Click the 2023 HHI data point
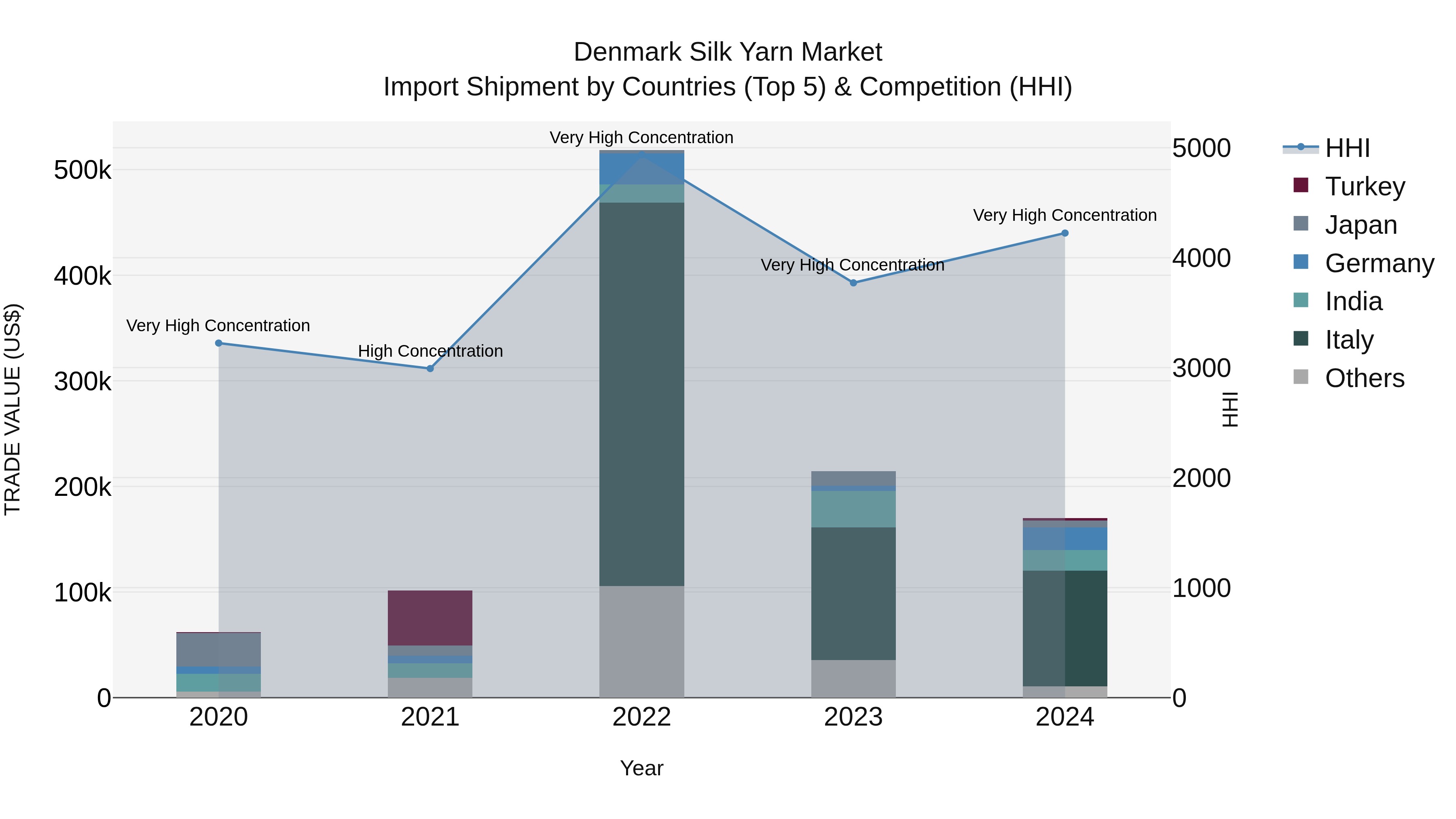Viewport: 1456px width, 819px height. click(x=853, y=283)
